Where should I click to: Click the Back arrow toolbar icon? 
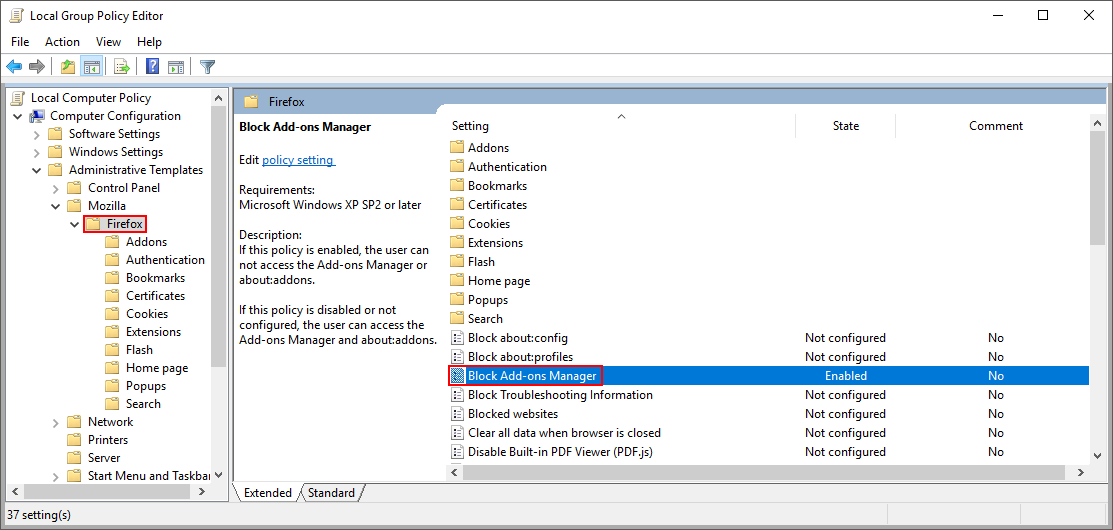click(14, 67)
